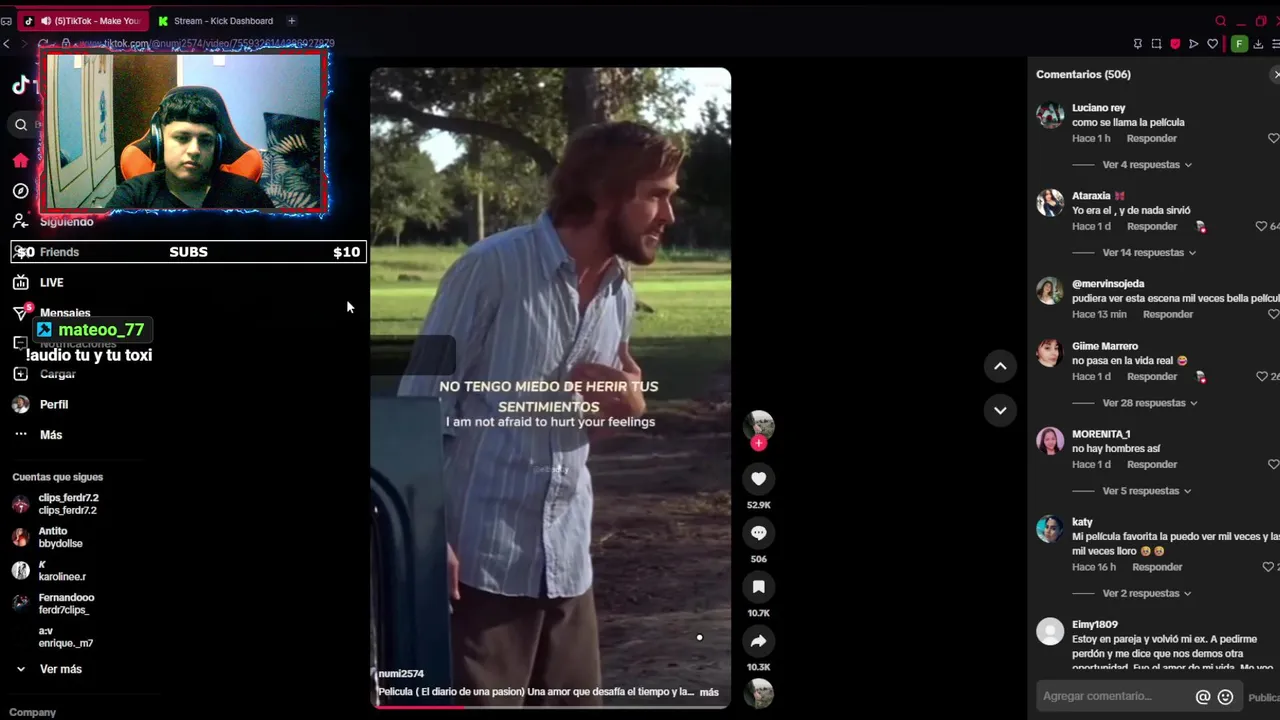This screenshot has height=720, width=1280.
Task: Reply to Luciano rey's comment
Action: 1151,138
